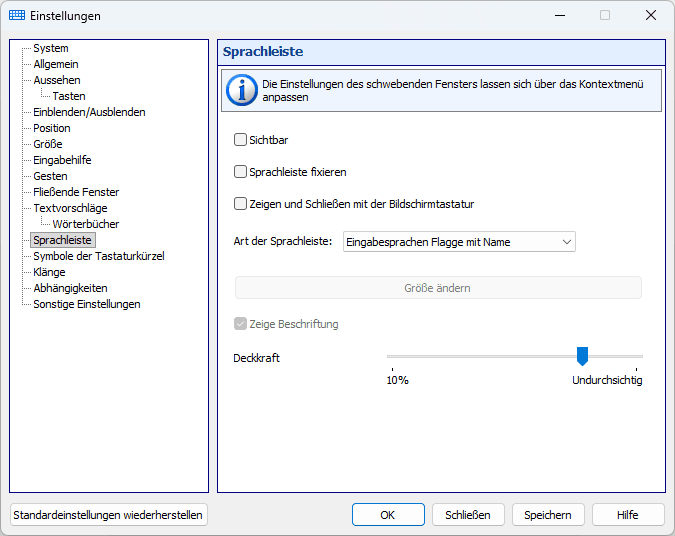
Task: Go to the Wörterbücher subpage
Action: 86,224
